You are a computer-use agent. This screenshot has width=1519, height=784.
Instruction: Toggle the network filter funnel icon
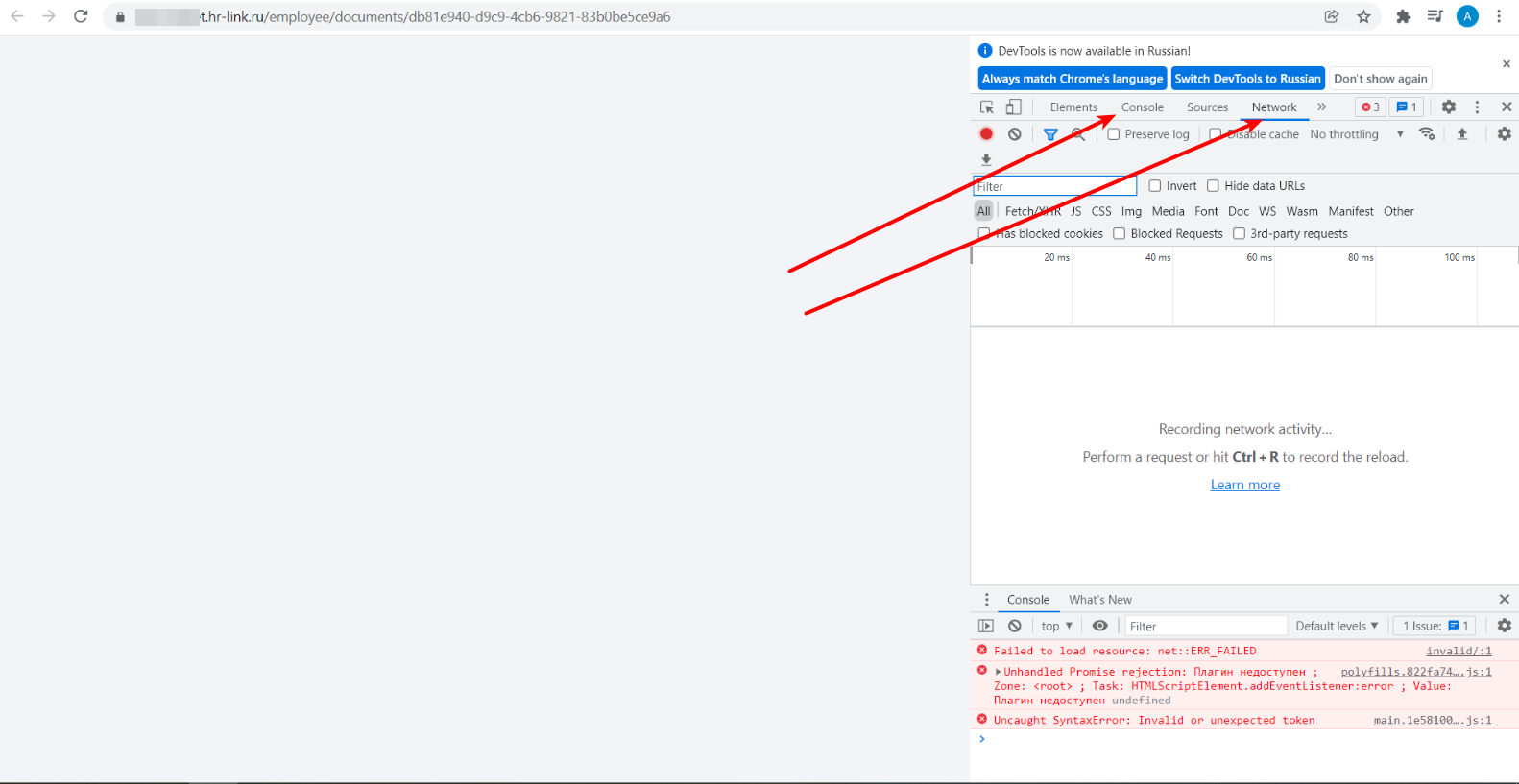tap(1050, 134)
